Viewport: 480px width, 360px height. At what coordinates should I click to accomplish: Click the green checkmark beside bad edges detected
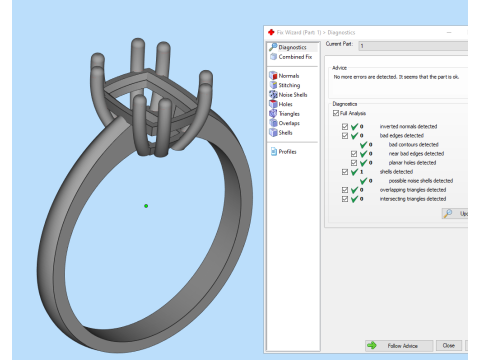point(354,135)
